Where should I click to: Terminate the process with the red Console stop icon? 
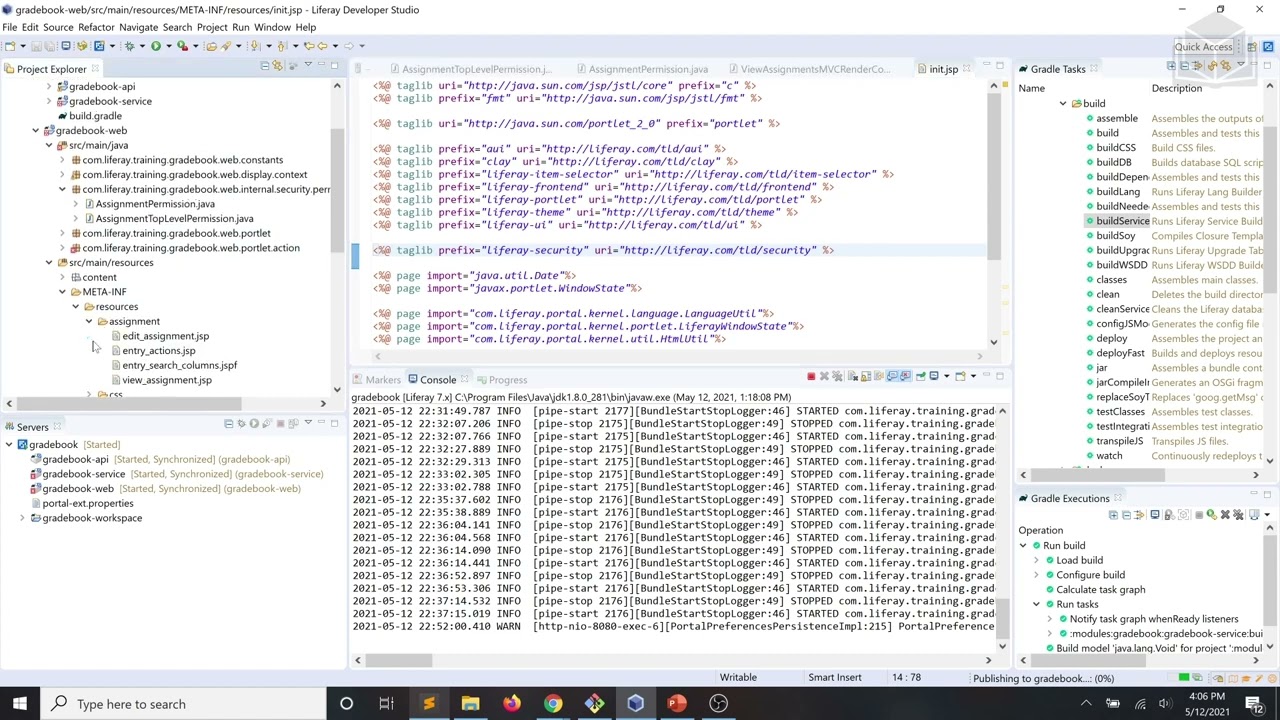[x=811, y=377]
